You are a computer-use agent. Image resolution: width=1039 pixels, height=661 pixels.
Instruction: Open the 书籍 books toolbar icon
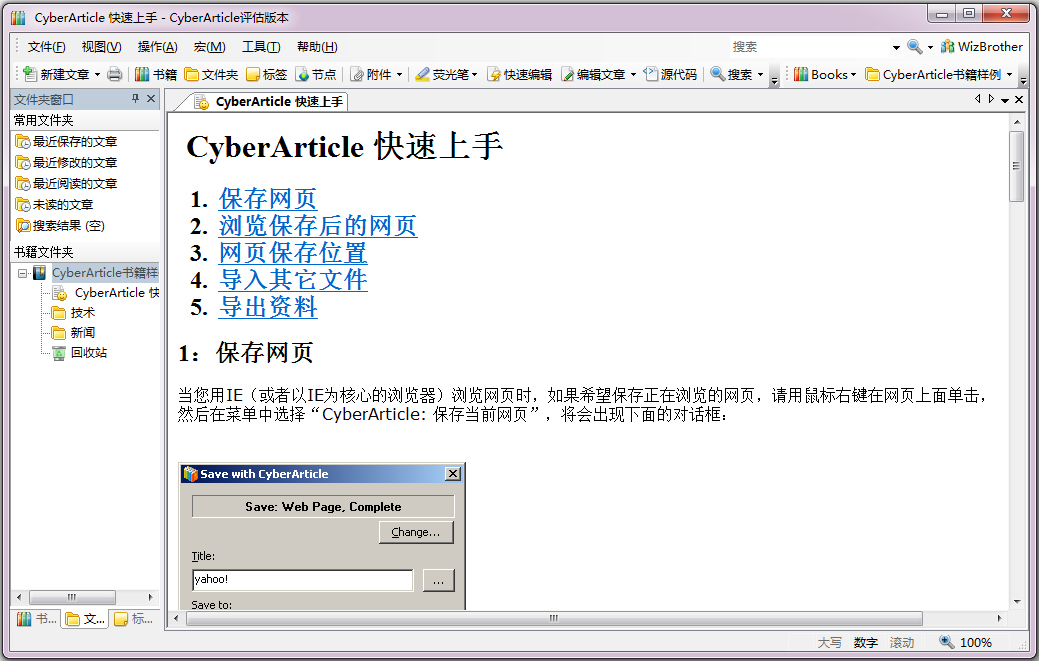142,74
